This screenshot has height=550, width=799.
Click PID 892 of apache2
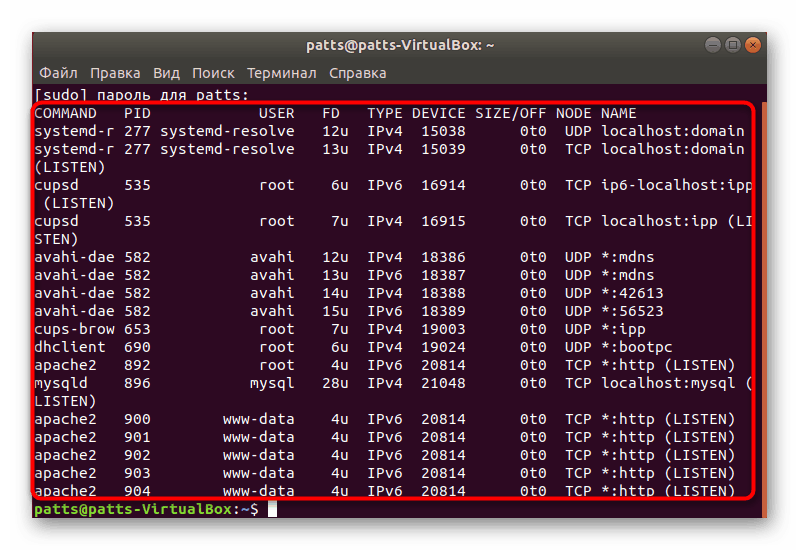[x=137, y=365]
